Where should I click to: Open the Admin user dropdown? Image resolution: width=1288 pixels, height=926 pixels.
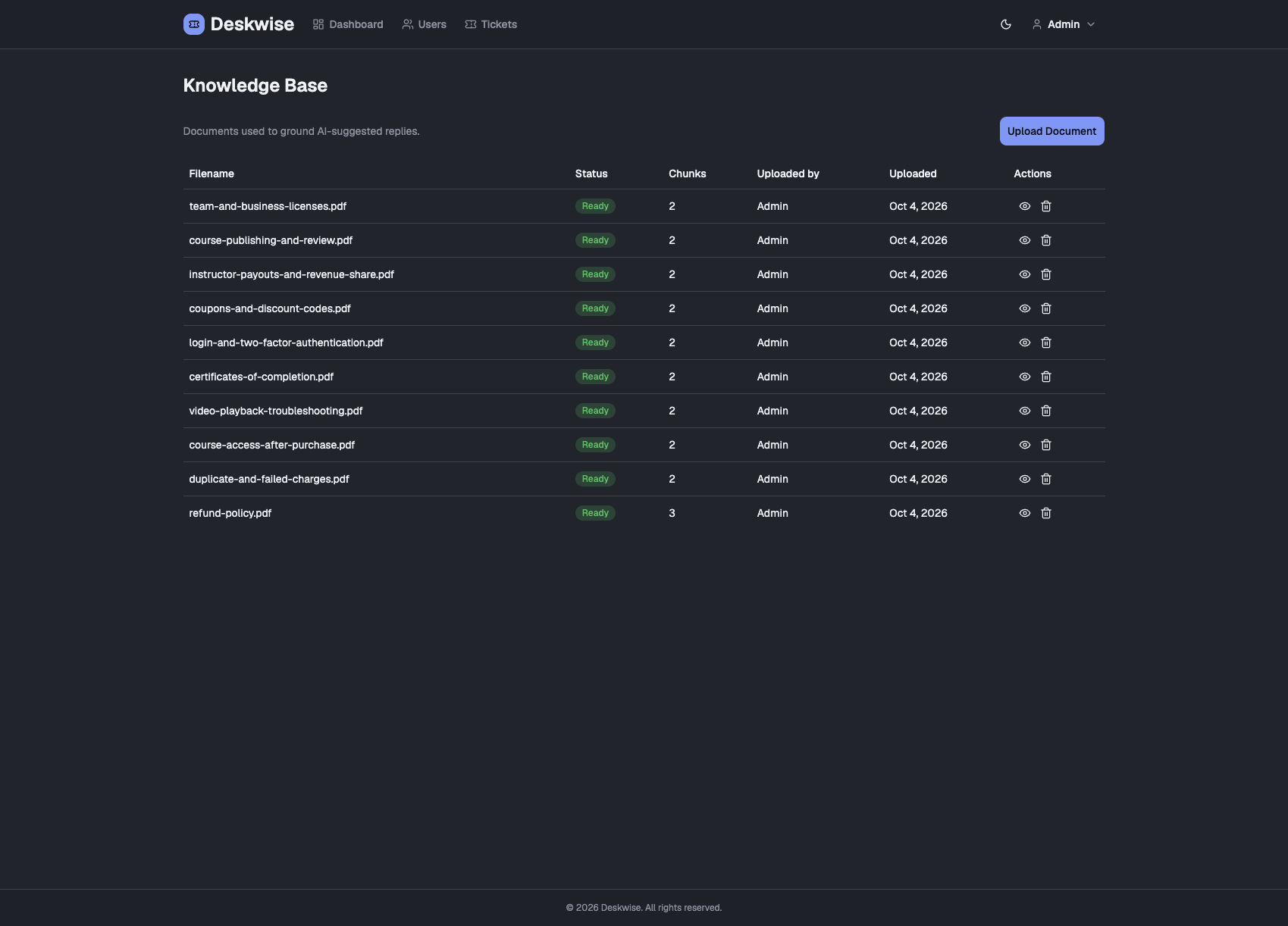click(x=1064, y=24)
